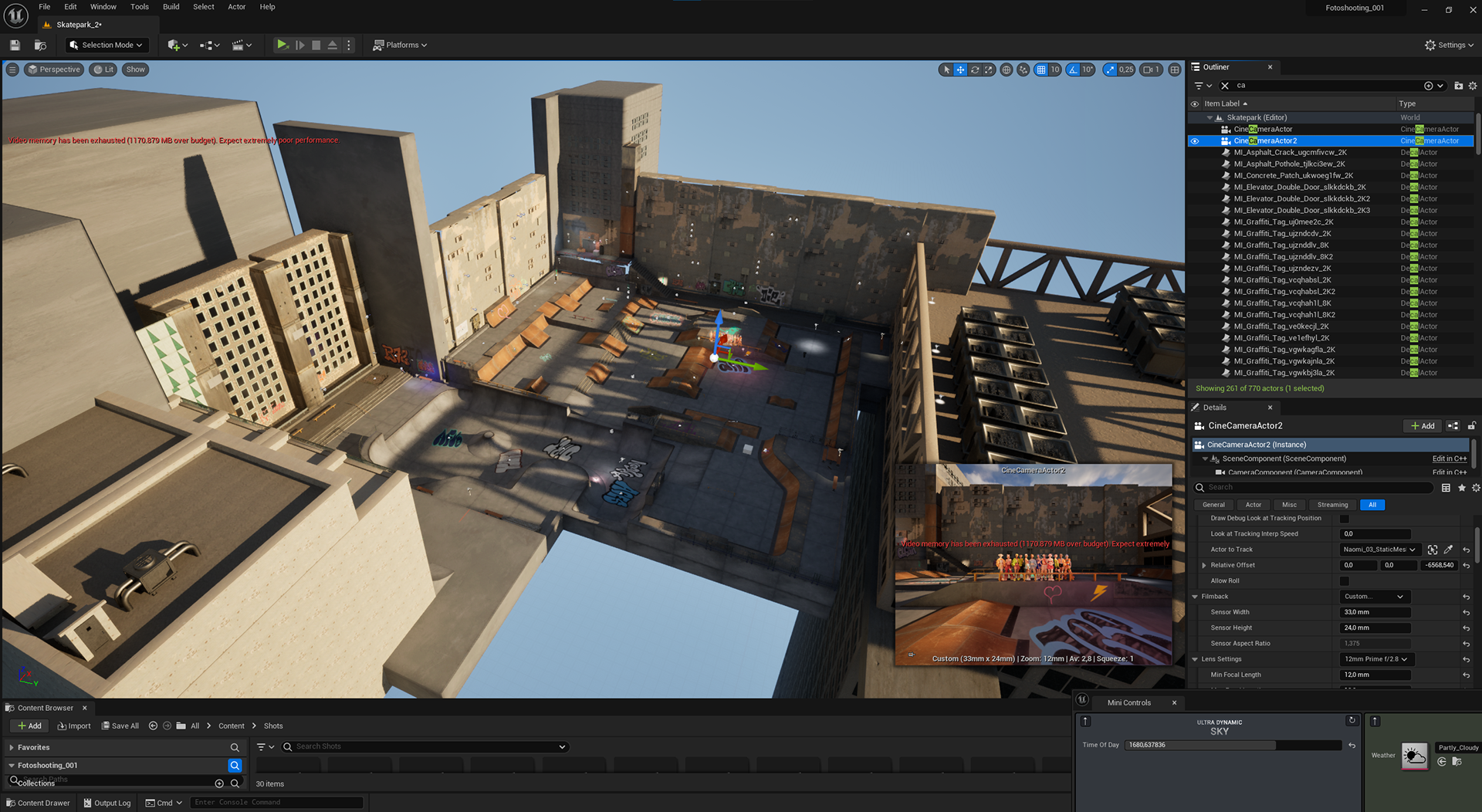Click the skip frame playback button
The image size is (1482, 812).
pos(299,45)
